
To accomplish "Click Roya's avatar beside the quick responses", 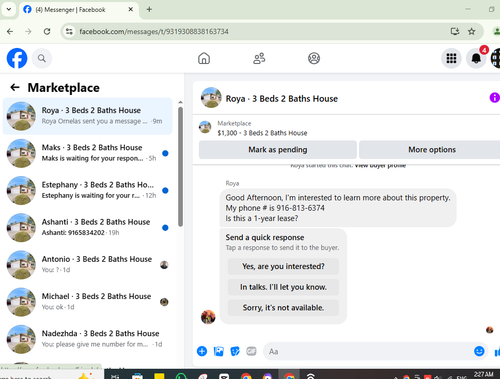I will tap(208, 317).
